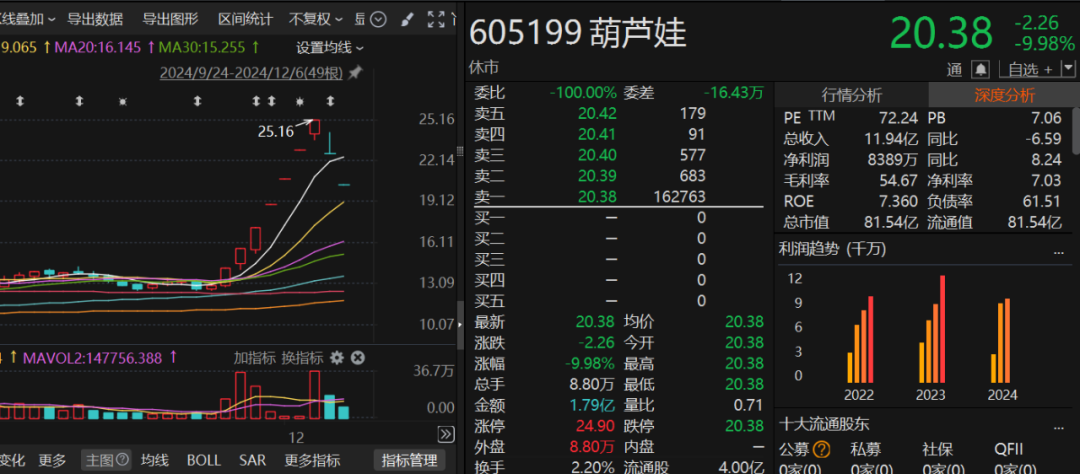Click the 卖五 price 20.42
Viewport: 1080px width, 474px height.
coord(597,113)
